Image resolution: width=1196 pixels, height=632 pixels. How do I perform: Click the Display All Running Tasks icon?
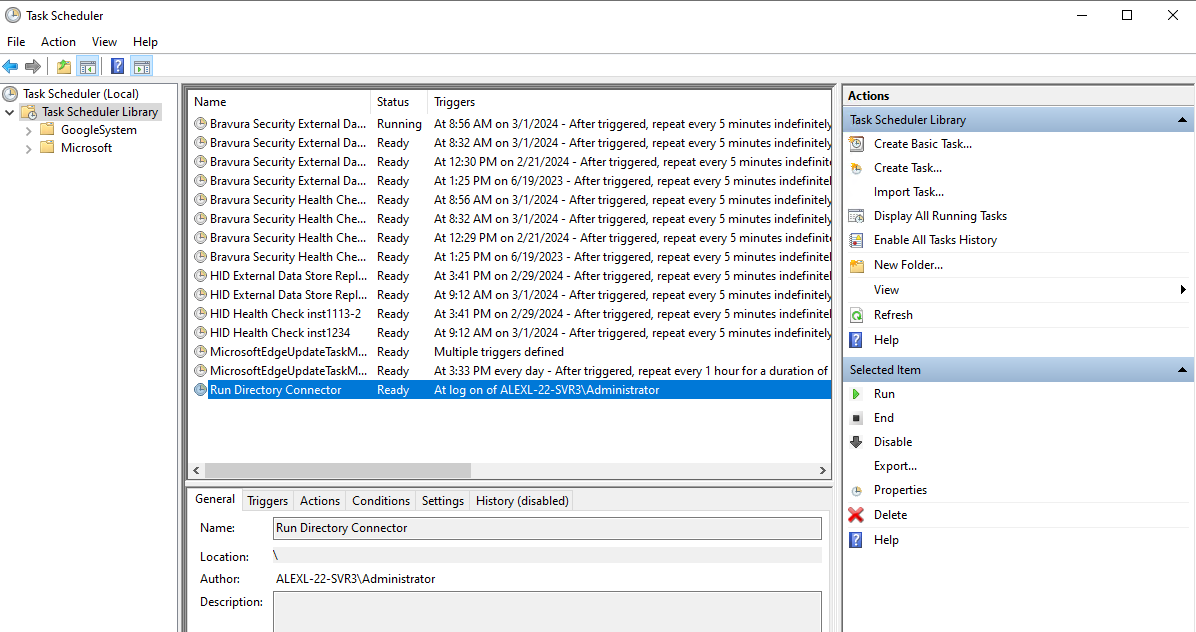click(856, 215)
